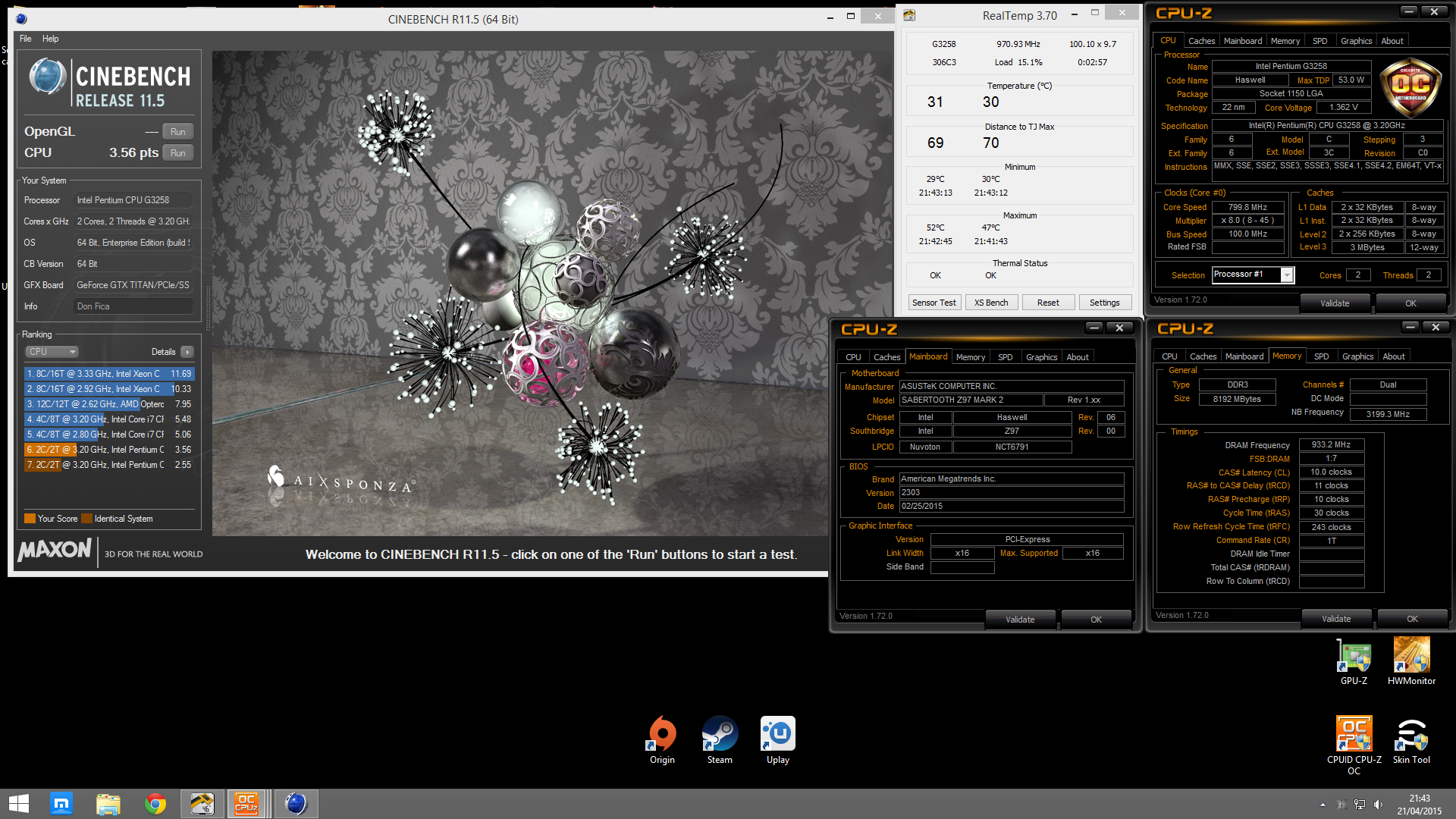Image resolution: width=1456 pixels, height=819 pixels.
Task: Open Mainboard tab in Memory CPU-Z window
Action: 1244,356
